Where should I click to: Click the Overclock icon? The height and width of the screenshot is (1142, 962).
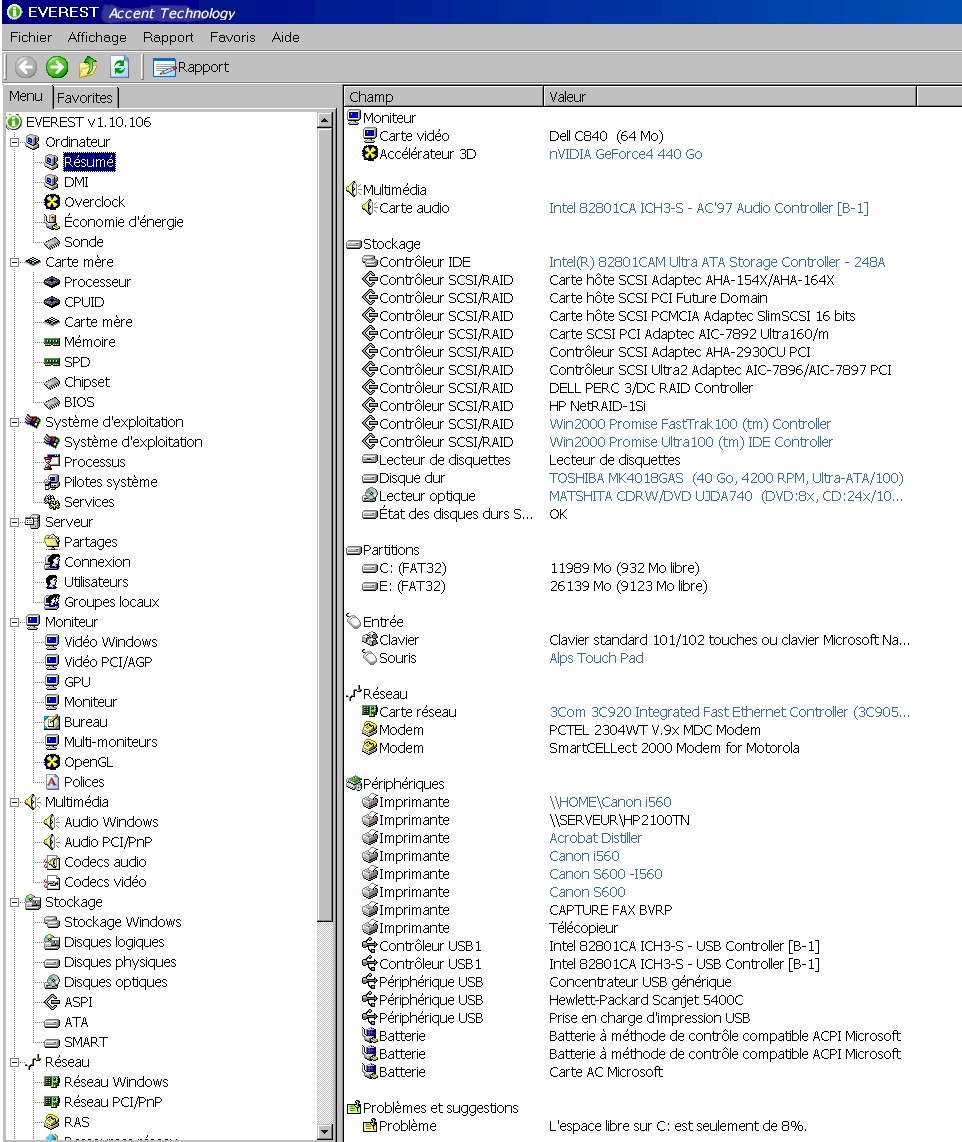click(x=52, y=202)
